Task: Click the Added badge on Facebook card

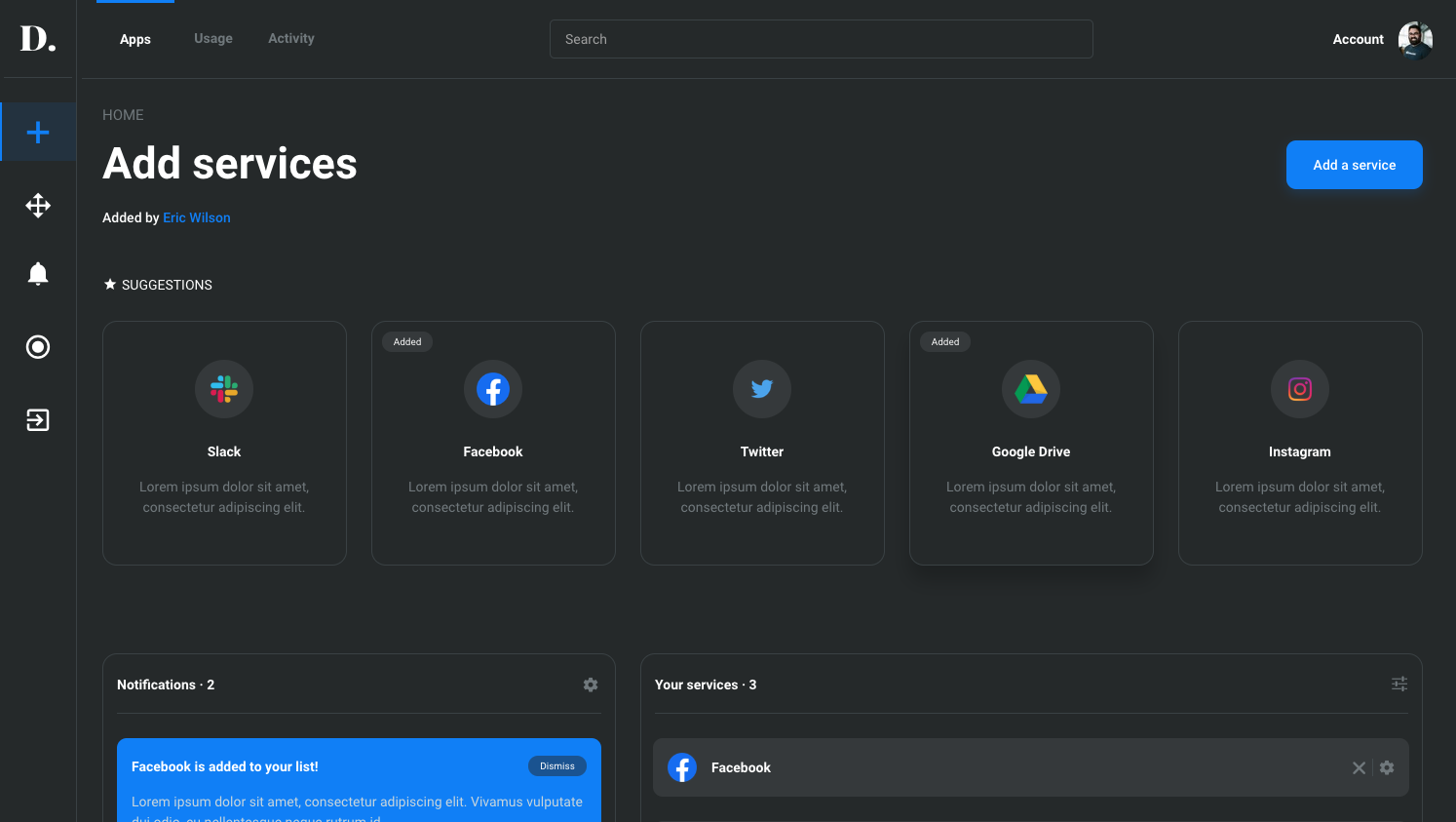Action: tap(407, 342)
